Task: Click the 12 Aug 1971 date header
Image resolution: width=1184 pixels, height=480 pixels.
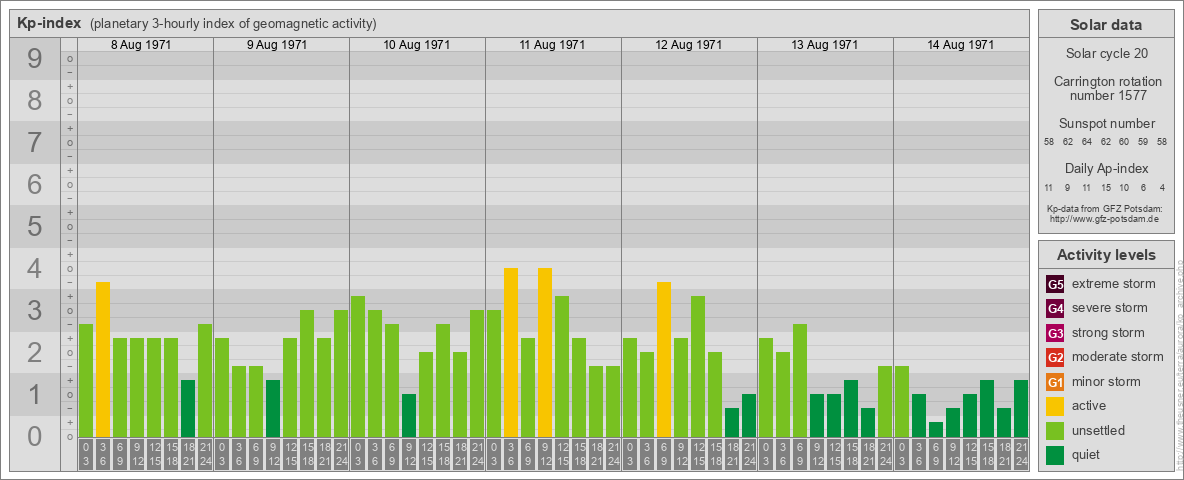Action: pos(689,45)
